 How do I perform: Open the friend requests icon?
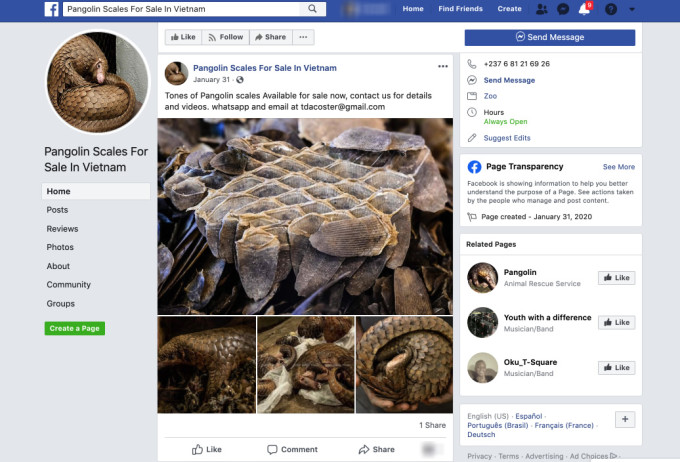click(542, 9)
